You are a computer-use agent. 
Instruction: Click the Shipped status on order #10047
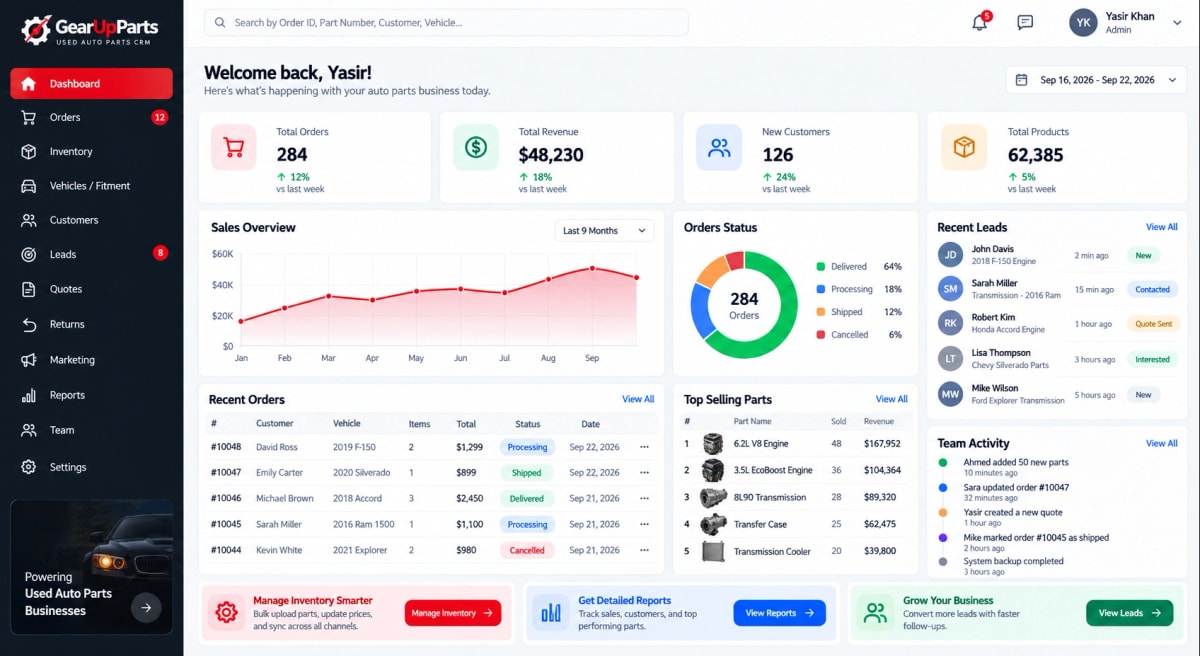[x=527, y=473]
